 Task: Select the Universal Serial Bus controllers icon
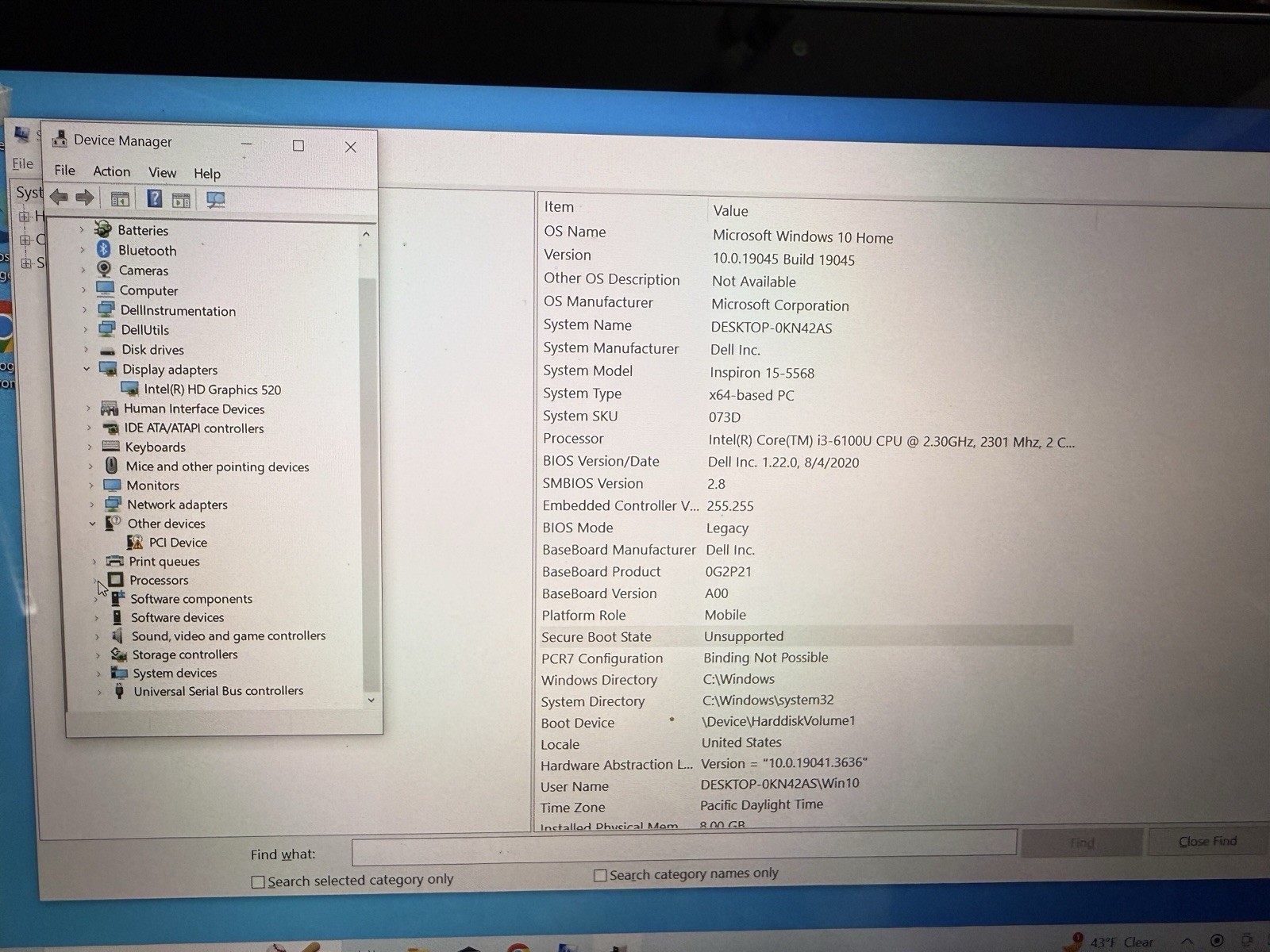[119, 691]
